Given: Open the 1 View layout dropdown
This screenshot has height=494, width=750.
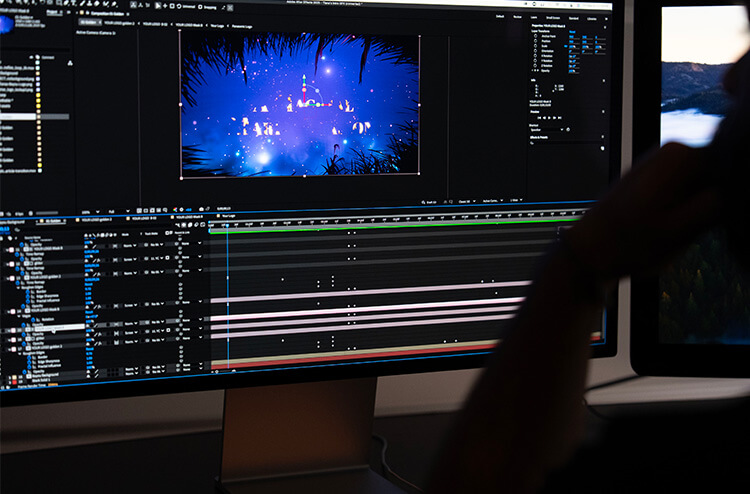Looking at the screenshot, I should (x=516, y=200).
